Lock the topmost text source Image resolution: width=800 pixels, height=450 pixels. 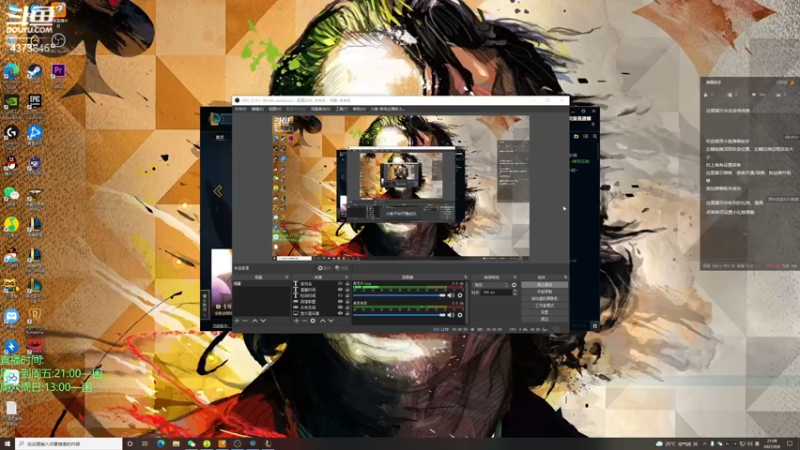click(347, 284)
